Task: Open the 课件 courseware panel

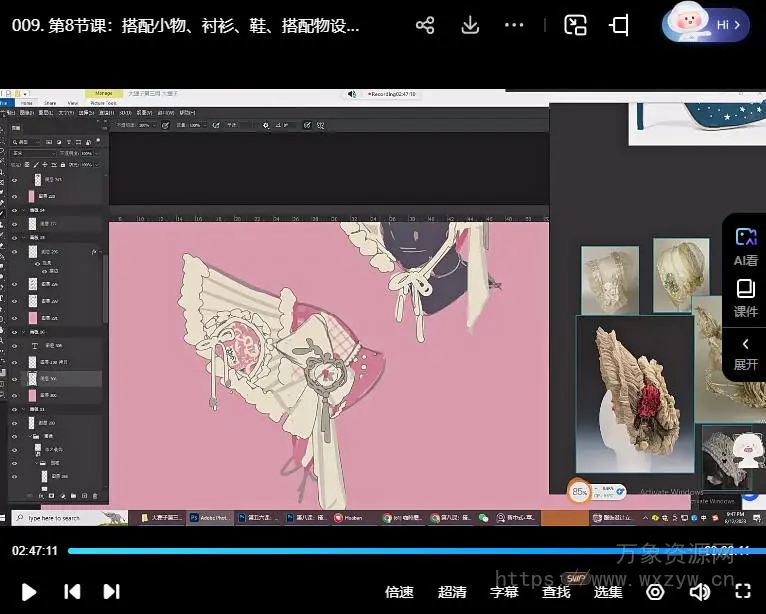Action: point(746,298)
